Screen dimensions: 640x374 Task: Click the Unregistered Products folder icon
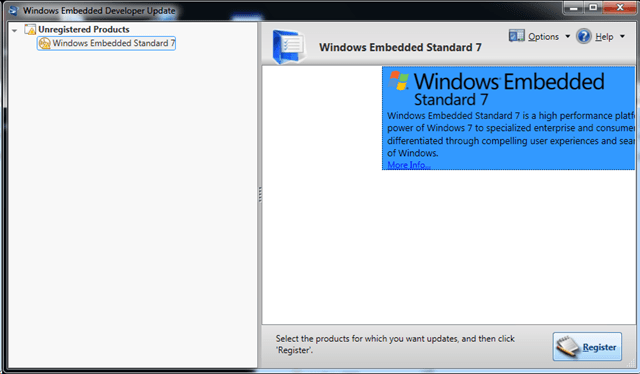(30, 29)
